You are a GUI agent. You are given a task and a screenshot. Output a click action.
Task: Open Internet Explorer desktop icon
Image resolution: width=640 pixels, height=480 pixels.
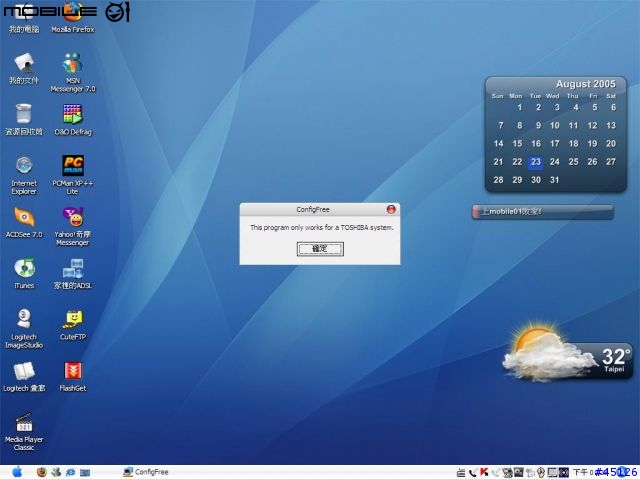pyautogui.click(x=24, y=175)
